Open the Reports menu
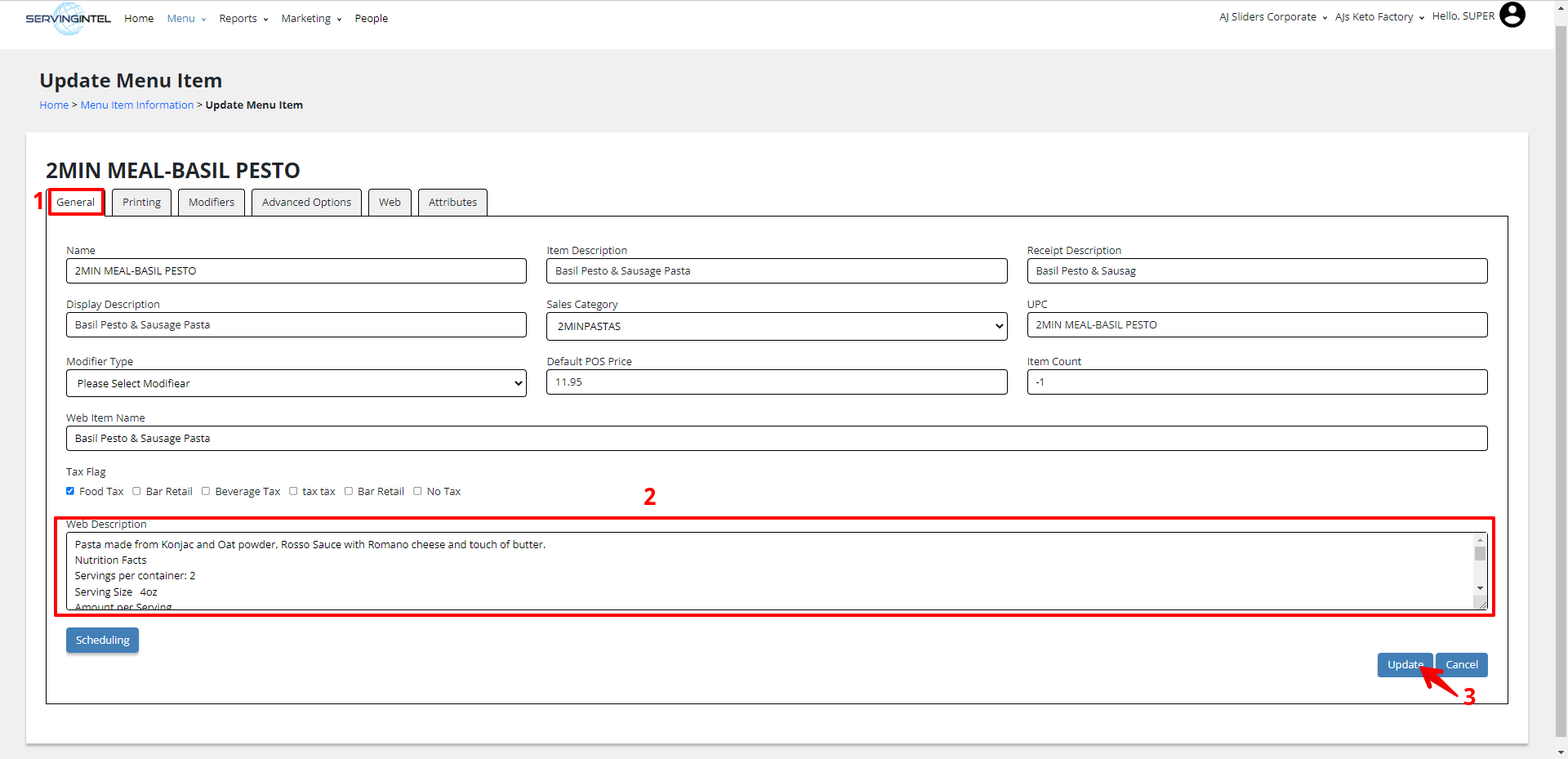This screenshot has height=759, width=1568. pyautogui.click(x=243, y=19)
